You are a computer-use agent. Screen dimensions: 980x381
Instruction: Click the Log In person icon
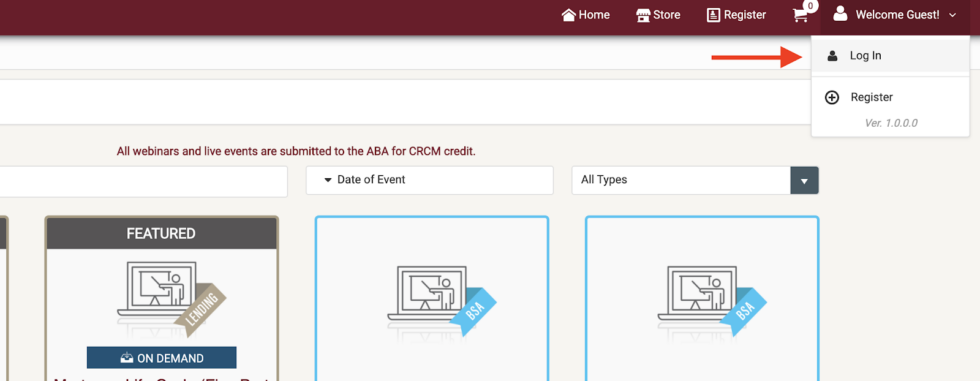(832, 56)
